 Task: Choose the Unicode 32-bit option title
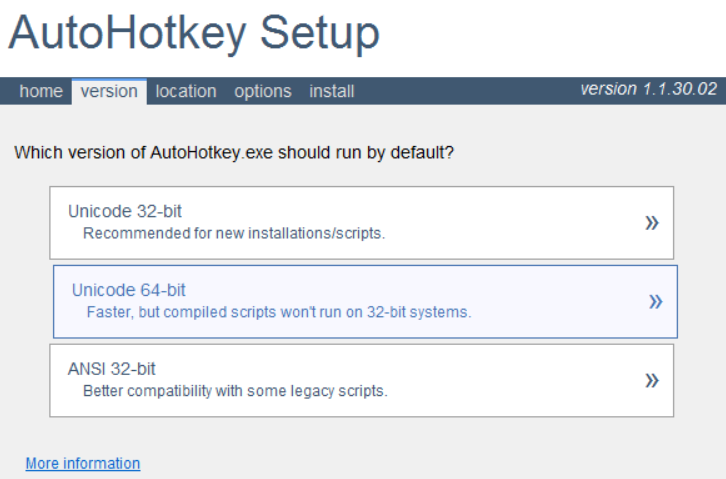click(125, 211)
